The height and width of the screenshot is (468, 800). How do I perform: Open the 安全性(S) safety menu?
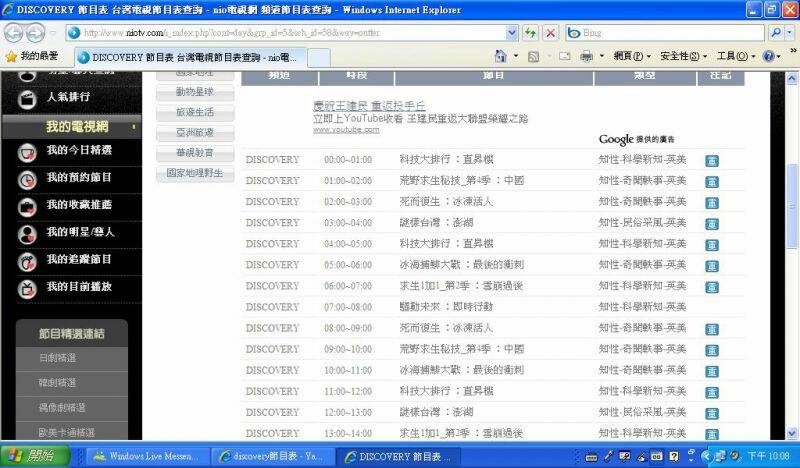[x=683, y=56]
